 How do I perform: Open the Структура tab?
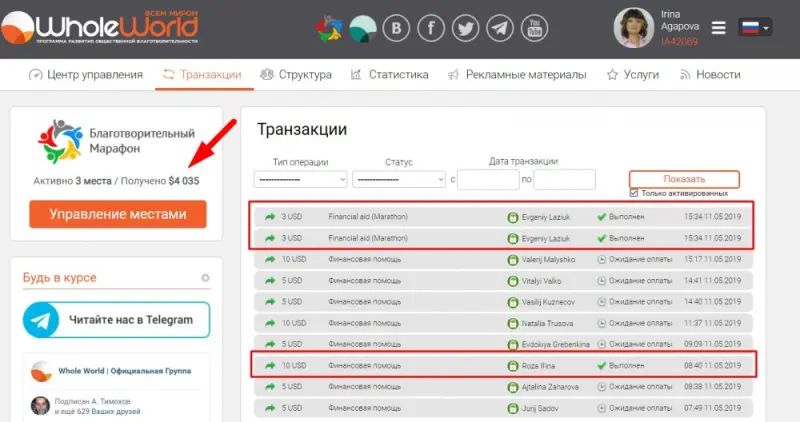pyautogui.click(x=296, y=75)
